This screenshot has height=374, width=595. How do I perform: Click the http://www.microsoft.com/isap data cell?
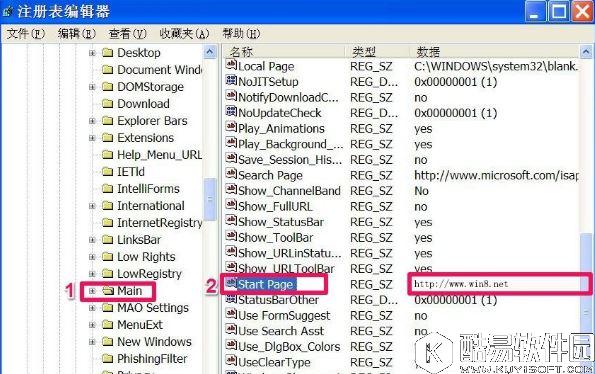coord(496,176)
